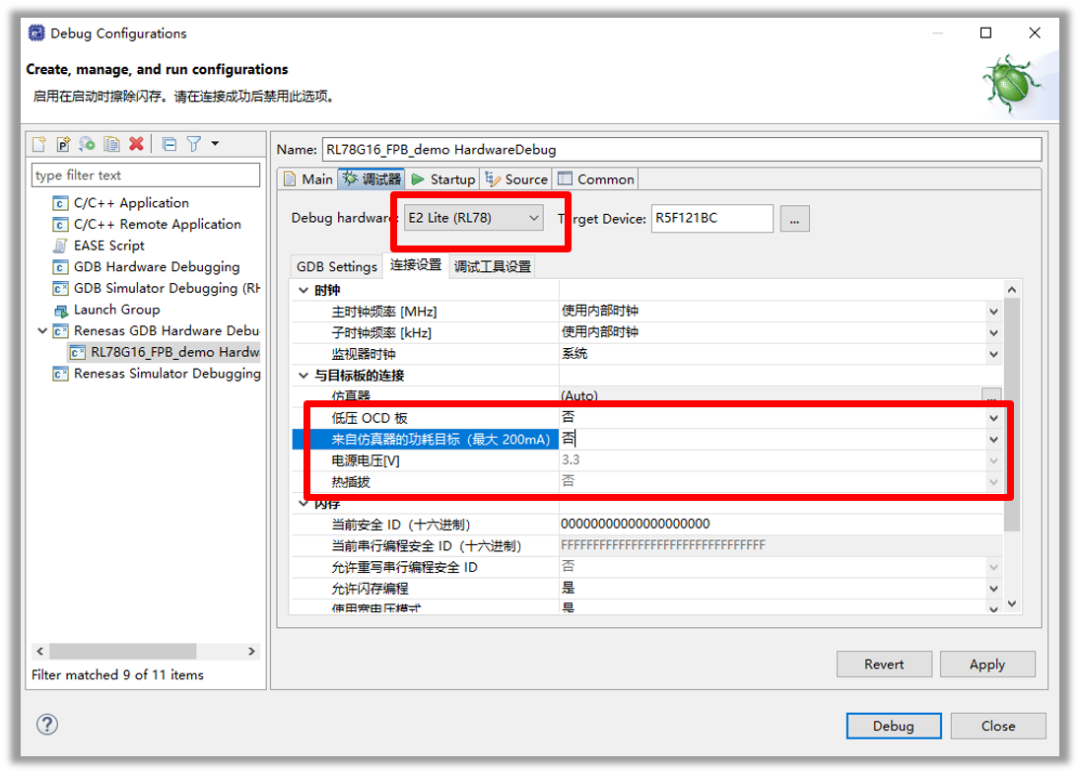This screenshot has width=1080, height=774.
Task: Click the Target Device R5F121BC field
Action: tap(712, 218)
